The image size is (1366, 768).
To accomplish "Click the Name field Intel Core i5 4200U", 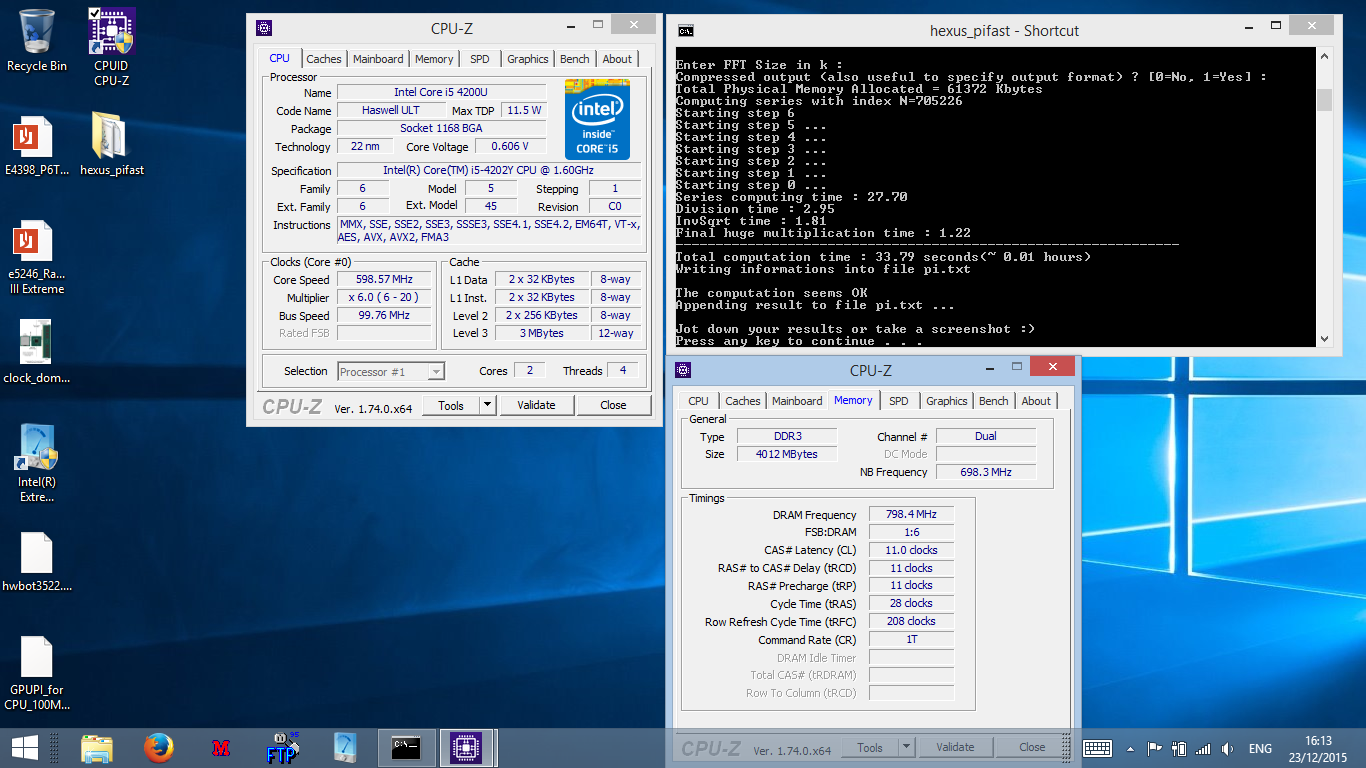I will pos(441,92).
